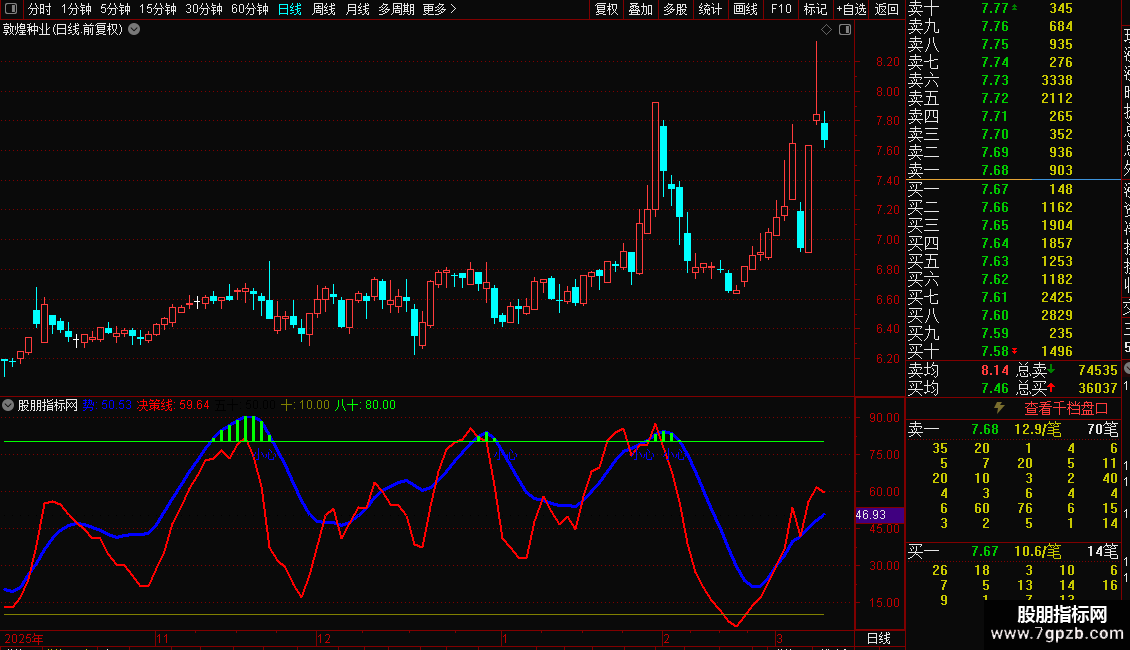Select the 卖九 7.76 order row
This screenshot has height=650, width=1130.
tap(1013, 27)
